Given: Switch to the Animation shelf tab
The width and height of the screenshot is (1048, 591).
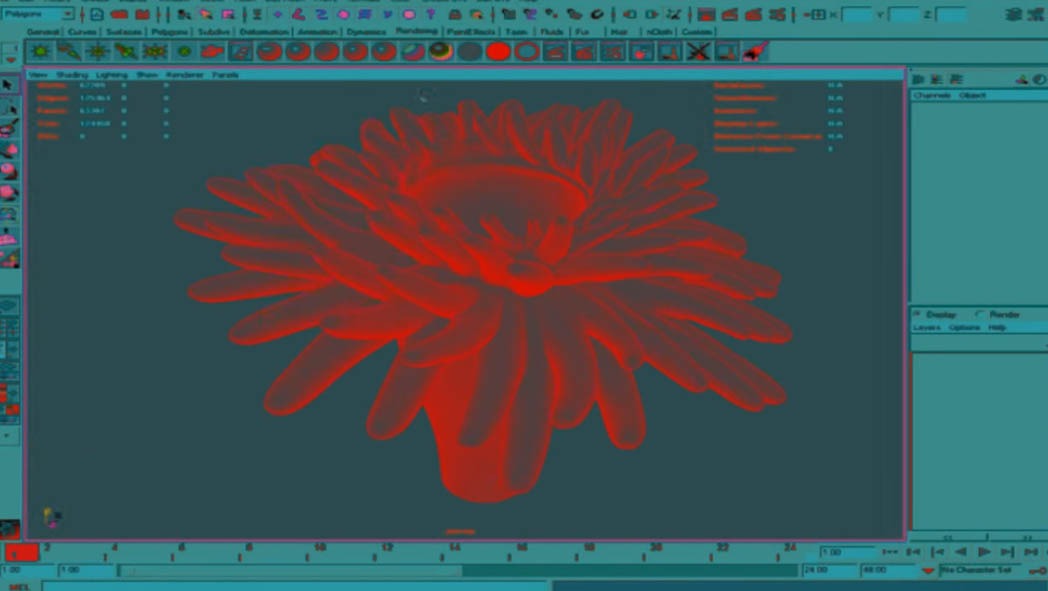Looking at the screenshot, I should 317,31.
